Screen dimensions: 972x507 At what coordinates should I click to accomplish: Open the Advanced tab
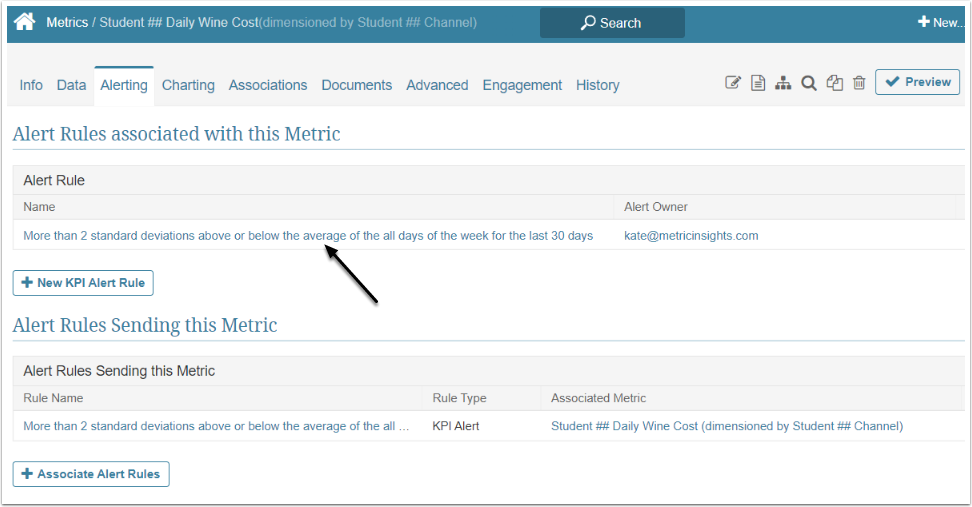[437, 85]
